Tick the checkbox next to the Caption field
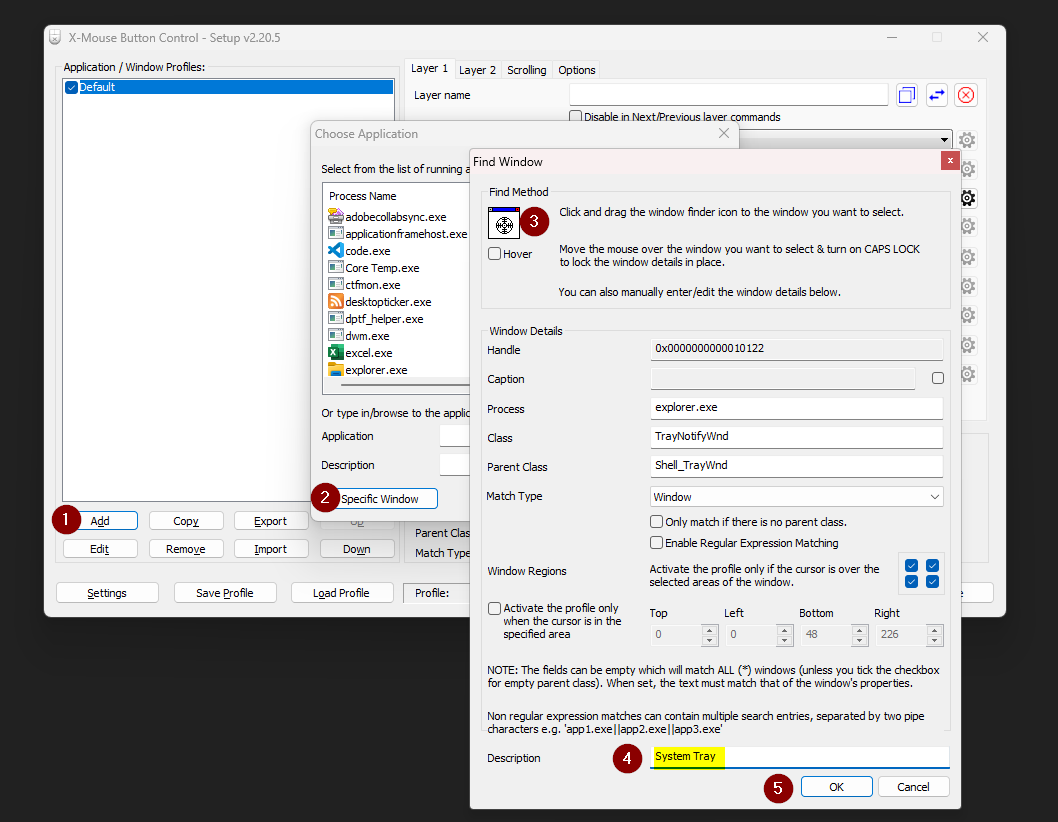Viewport: 1058px width, 822px height. point(938,378)
